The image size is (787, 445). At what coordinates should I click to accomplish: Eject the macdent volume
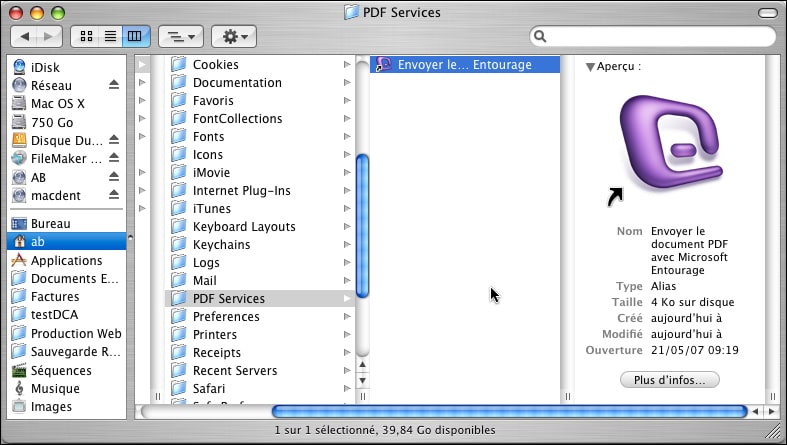[114, 194]
